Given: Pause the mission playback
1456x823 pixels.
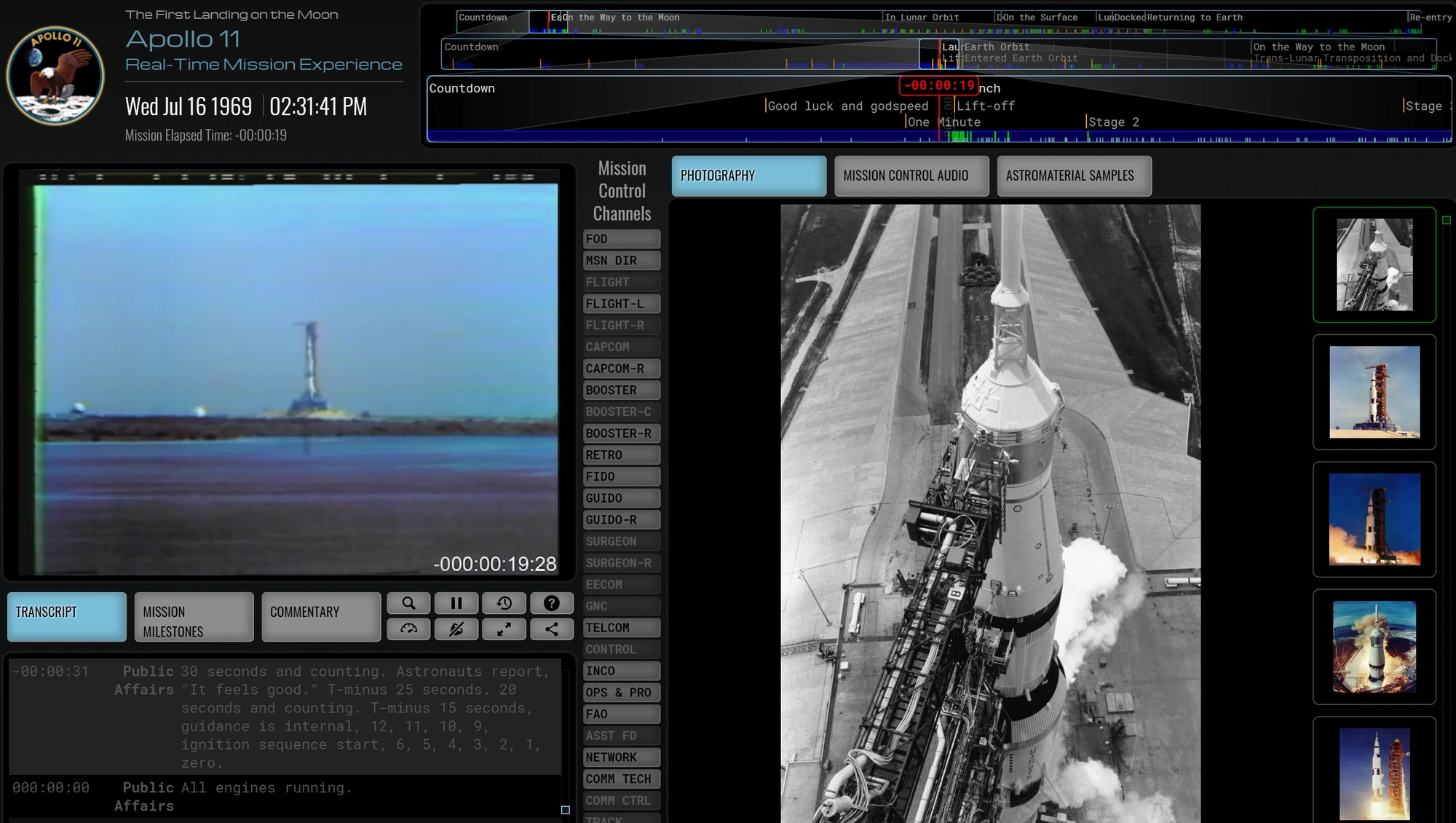Looking at the screenshot, I should point(456,603).
